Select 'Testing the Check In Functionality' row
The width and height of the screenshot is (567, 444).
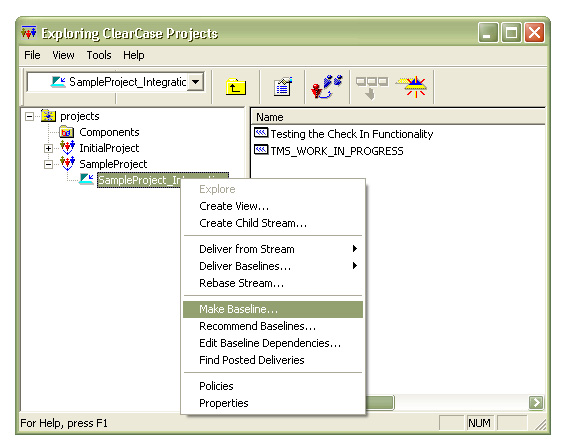pyautogui.click(x=351, y=134)
